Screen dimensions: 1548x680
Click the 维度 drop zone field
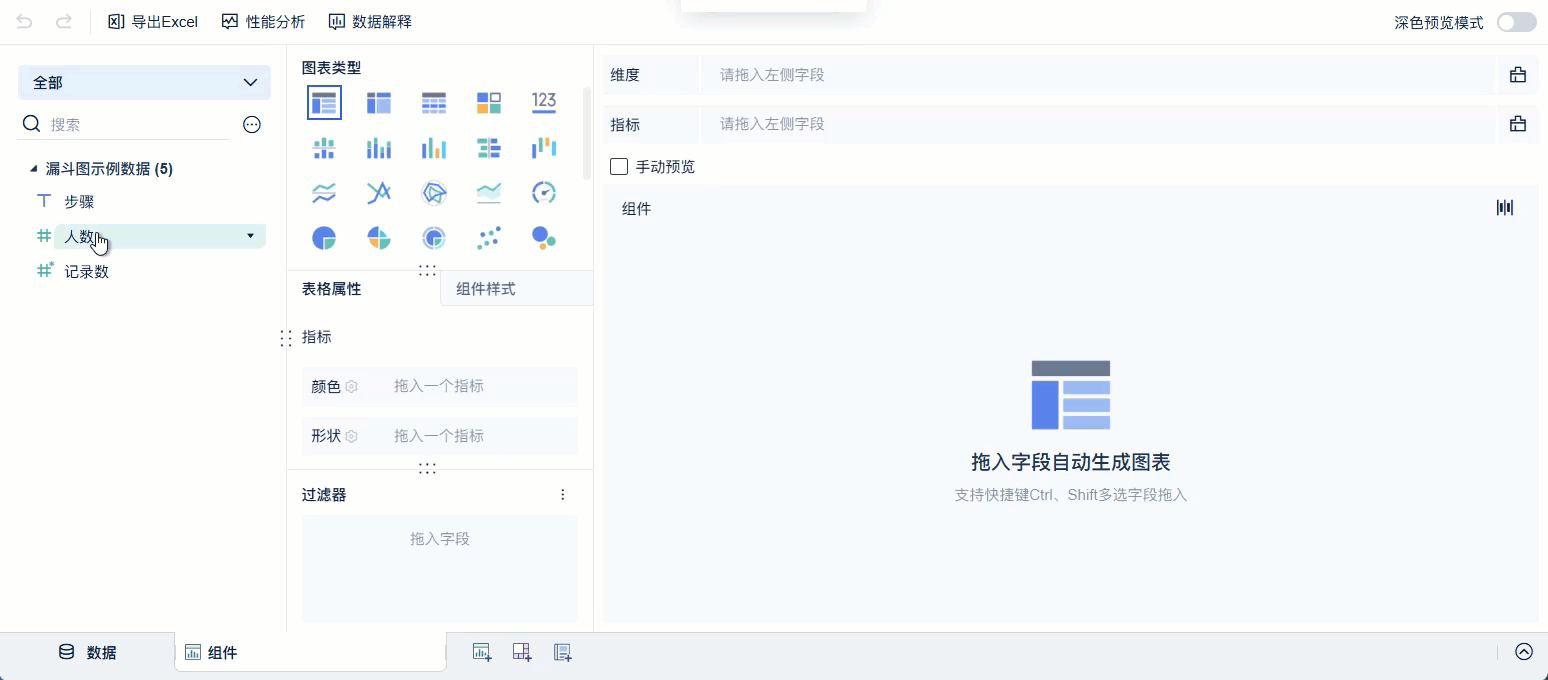(1098, 75)
